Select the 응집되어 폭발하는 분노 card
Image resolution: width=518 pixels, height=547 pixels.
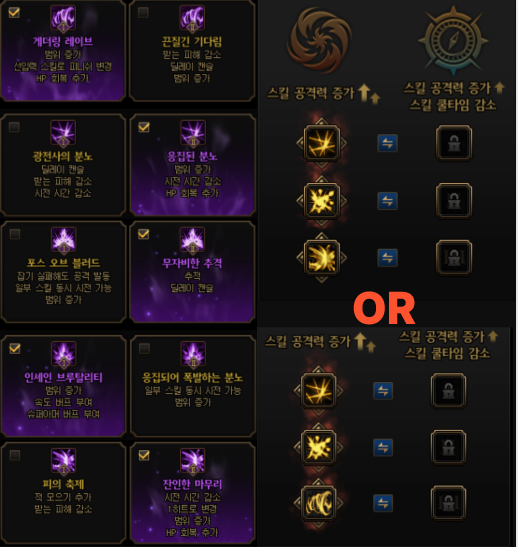pyautogui.click(x=193, y=386)
